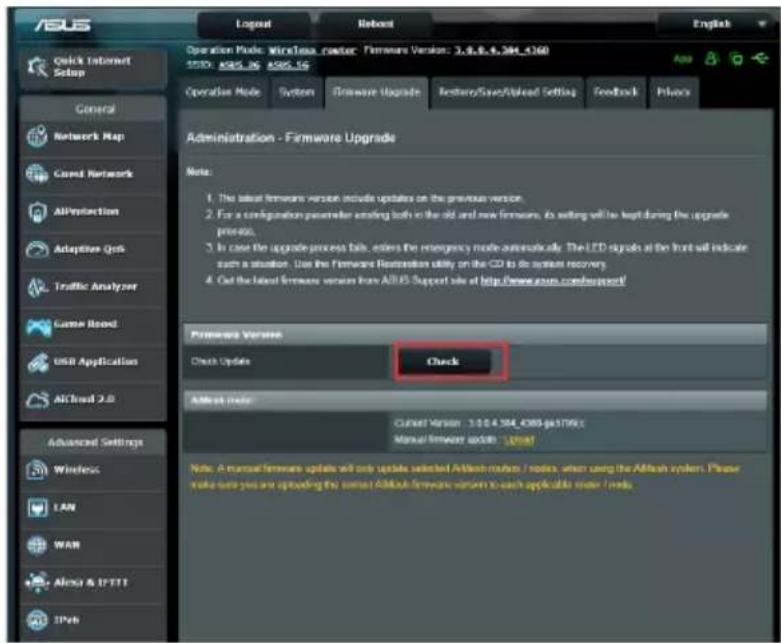The width and height of the screenshot is (781, 643).
Task: Click the General sidebar header
Action: pyautogui.click(x=95, y=109)
